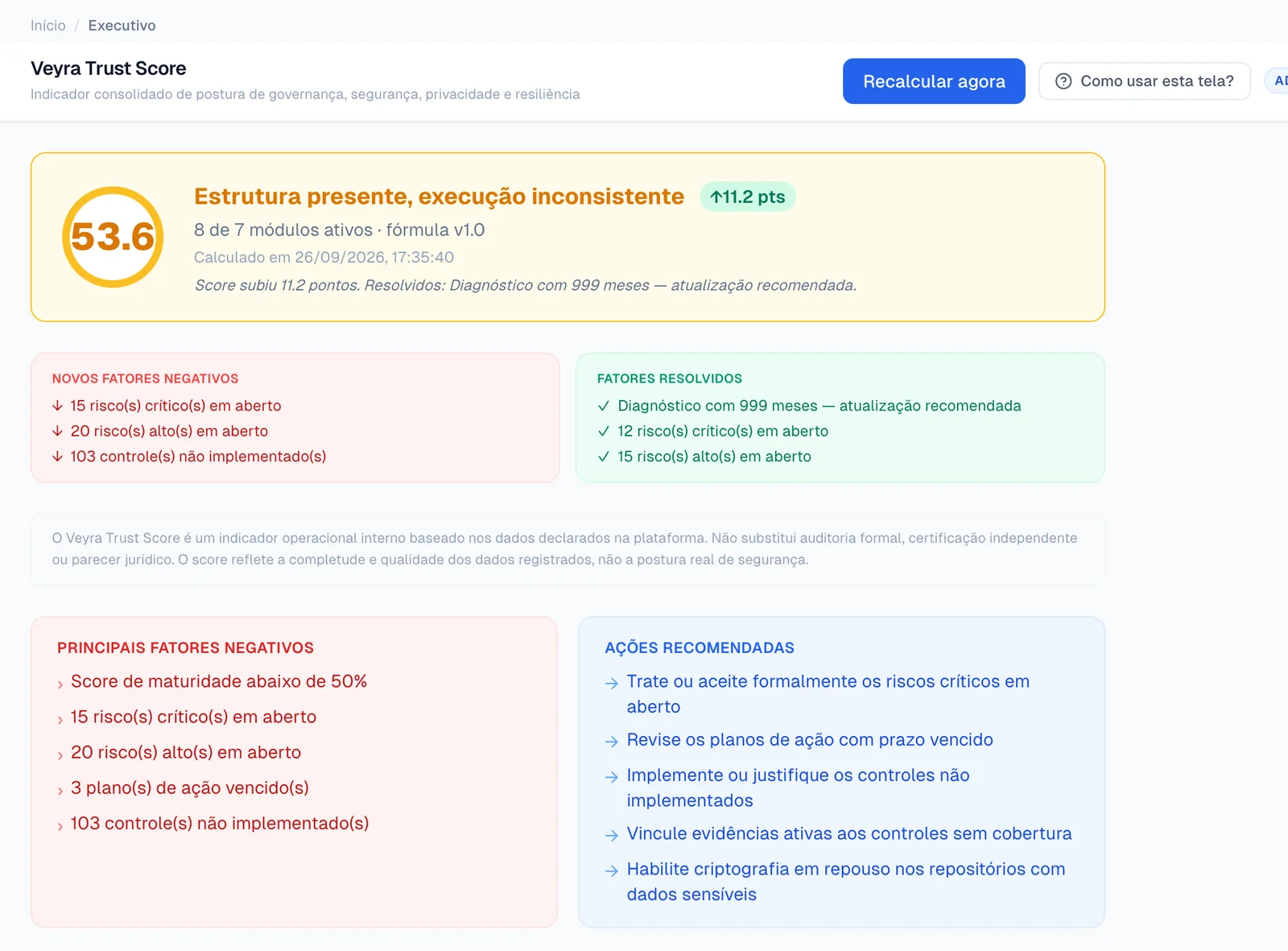1288x951 pixels.
Task: Click 'Diagnóstico com 999 meses' text in Fatores resolvidos
Action: 819,406
